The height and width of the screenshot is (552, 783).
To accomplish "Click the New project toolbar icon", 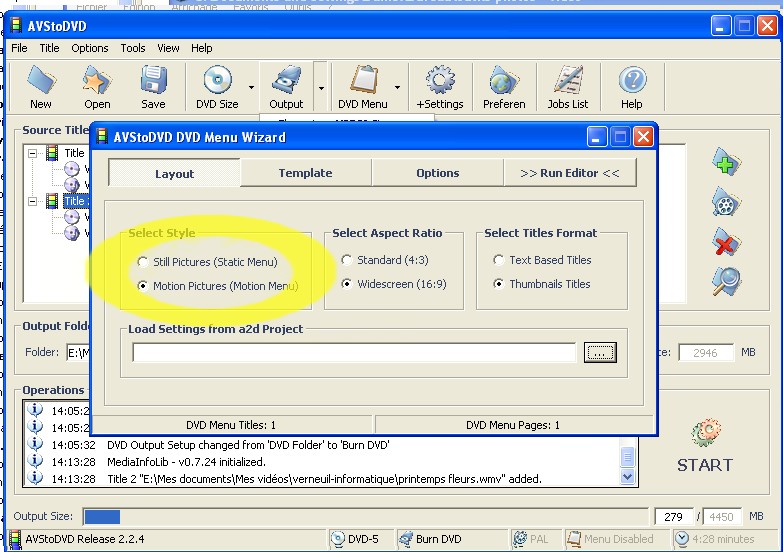I will coord(40,86).
